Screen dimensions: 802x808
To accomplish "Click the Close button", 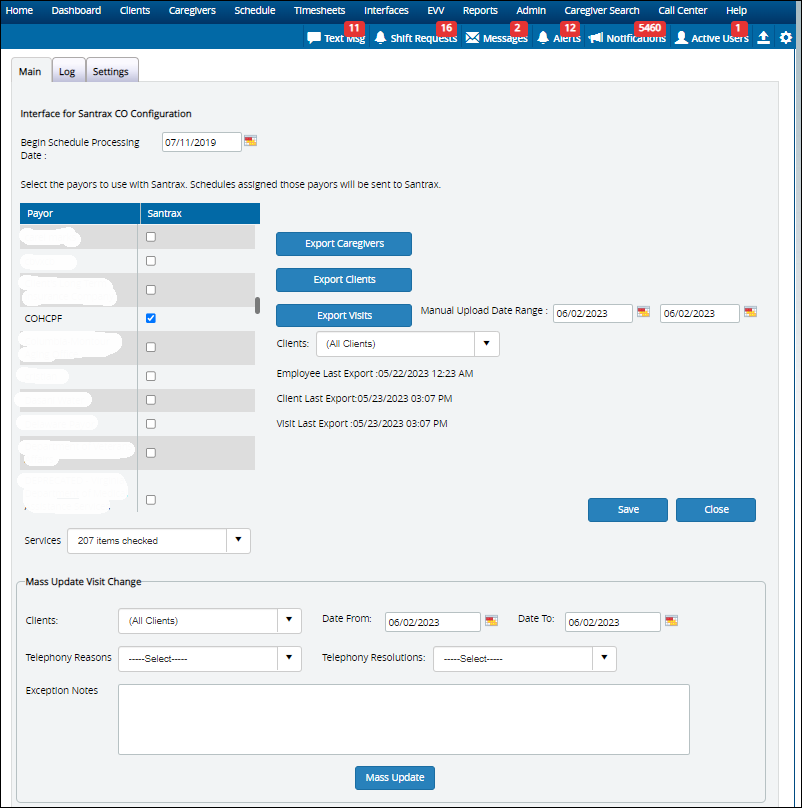I will click(716, 510).
